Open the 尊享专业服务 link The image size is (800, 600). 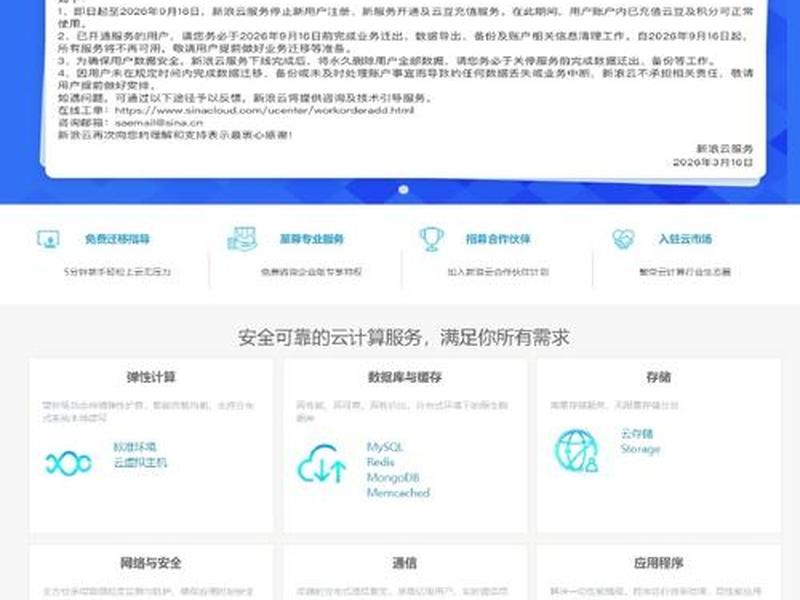click(x=311, y=239)
